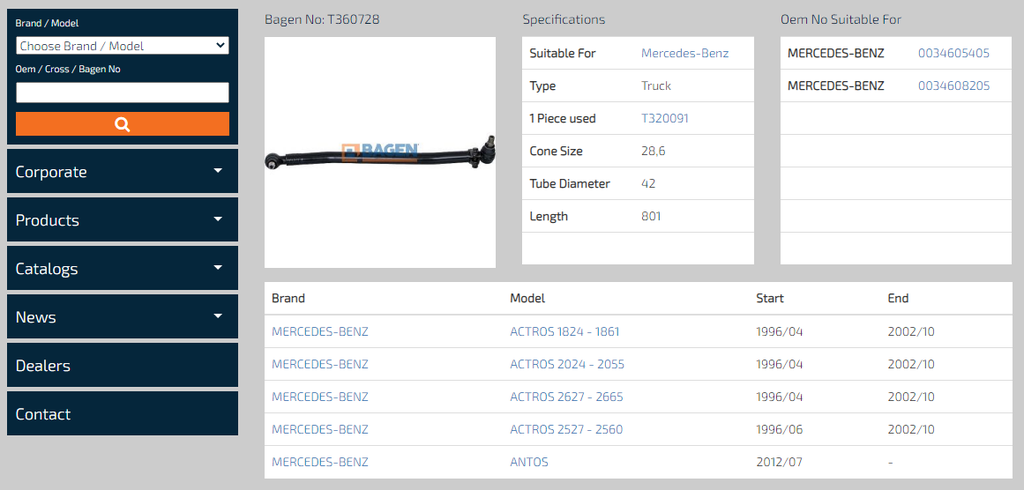Viewport: 1024px width, 490px height.
Task: Open ACTROS 1824 - 1861 model link
Action: [564, 331]
